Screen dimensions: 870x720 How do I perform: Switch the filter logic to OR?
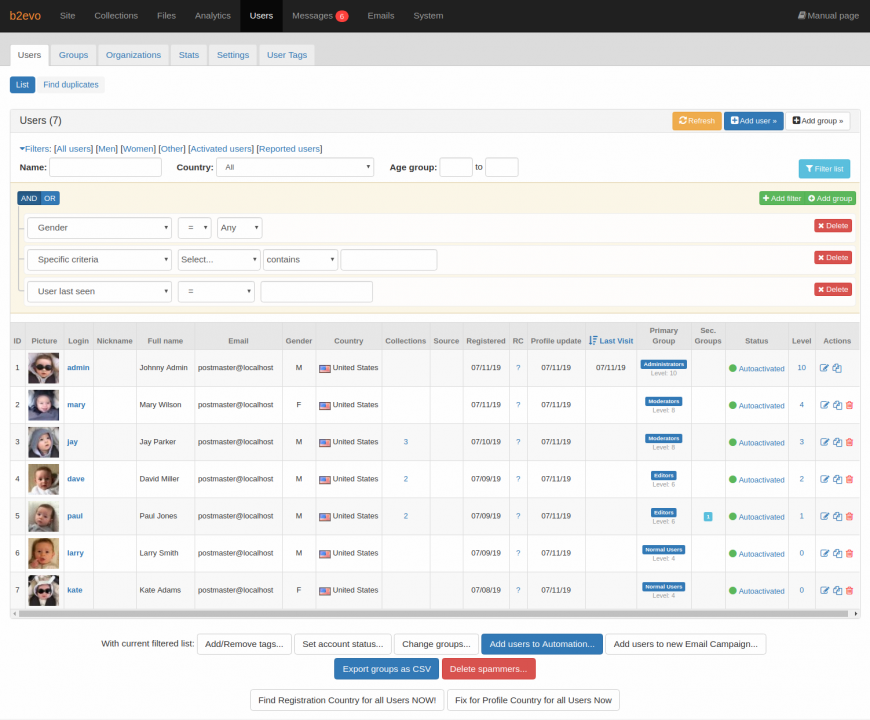[x=51, y=198]
